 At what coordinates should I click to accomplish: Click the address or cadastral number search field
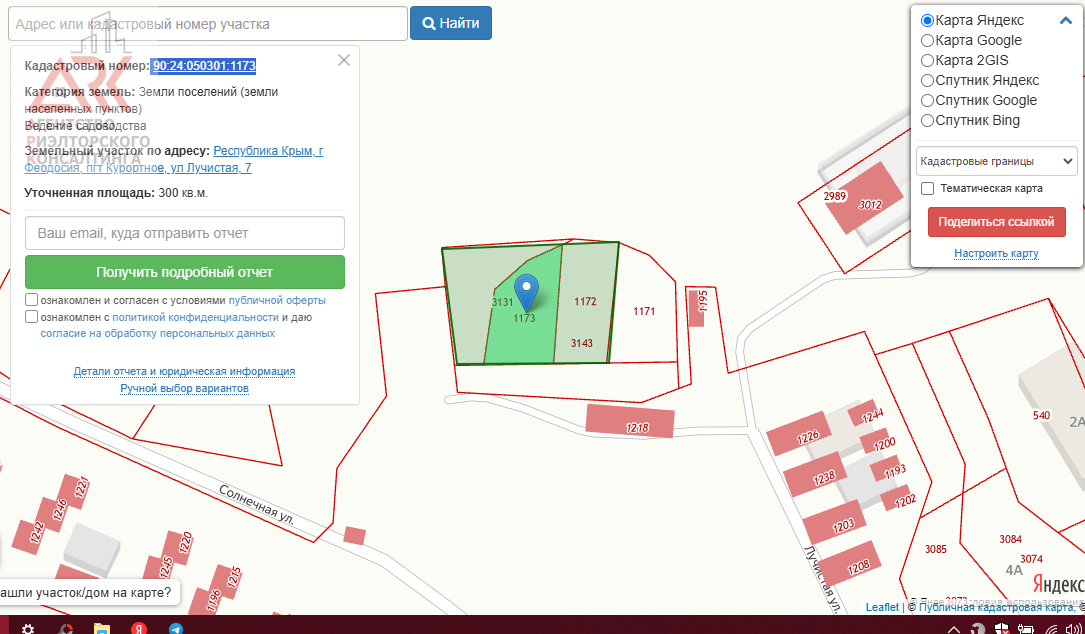(207, 23)
